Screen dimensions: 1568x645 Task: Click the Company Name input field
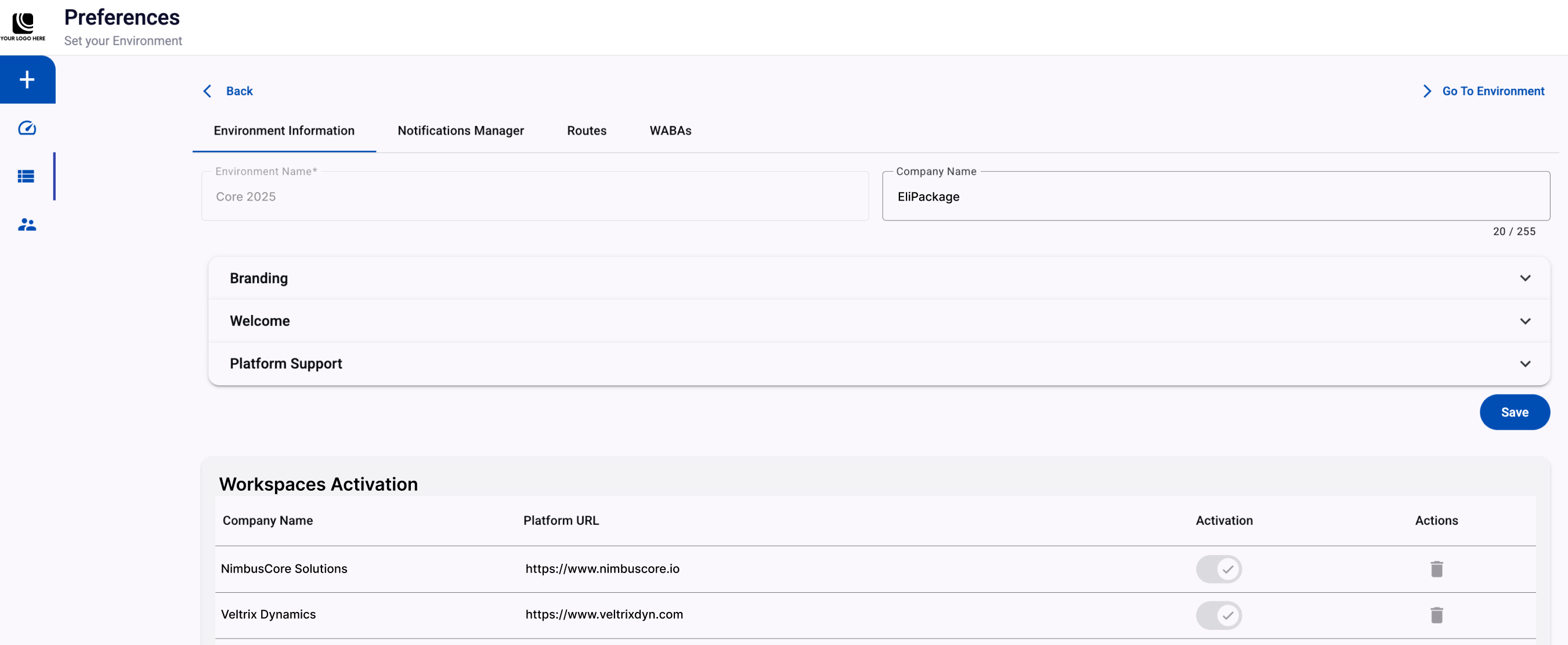[x=1216, y=196]
